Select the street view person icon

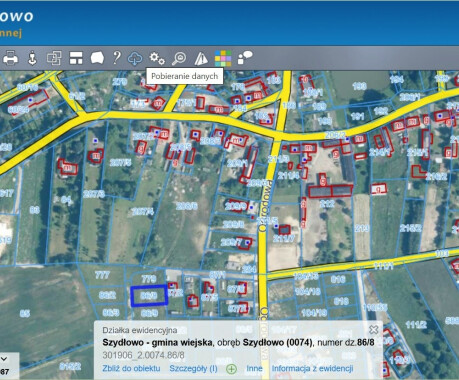point(32,58)
